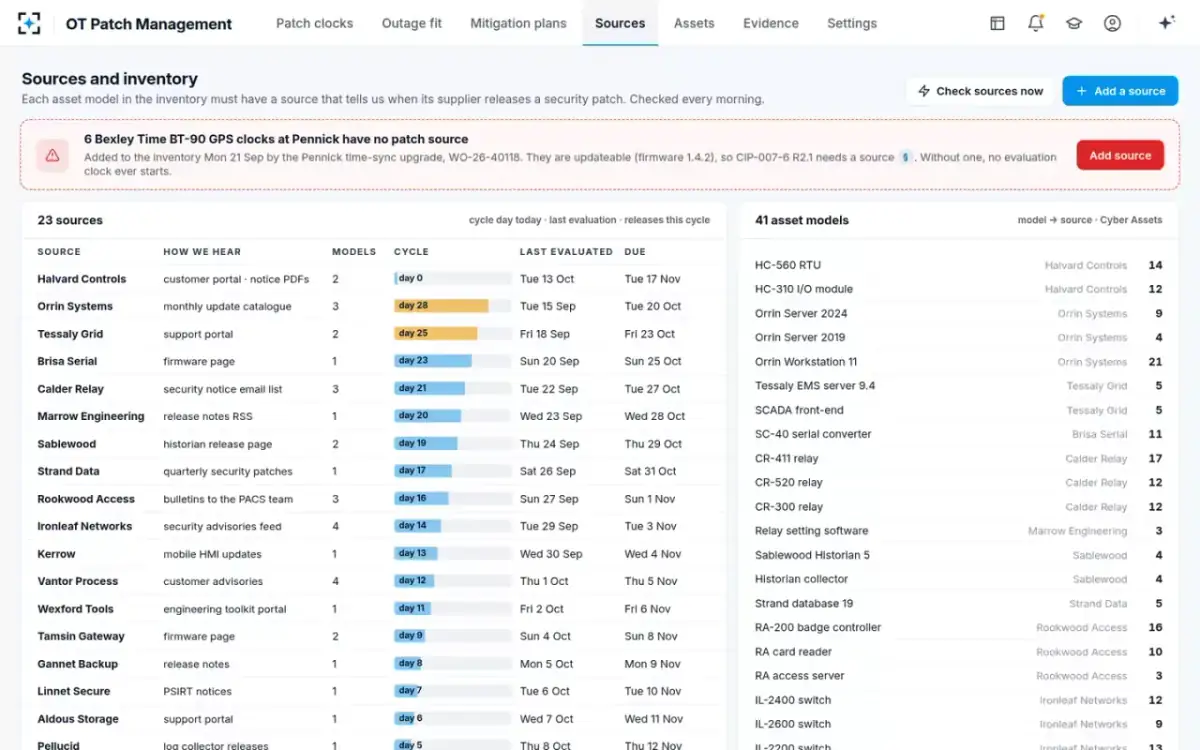Select IL-2400 switch asset model
The image size is (1200, 750).
tap(793, 700)
